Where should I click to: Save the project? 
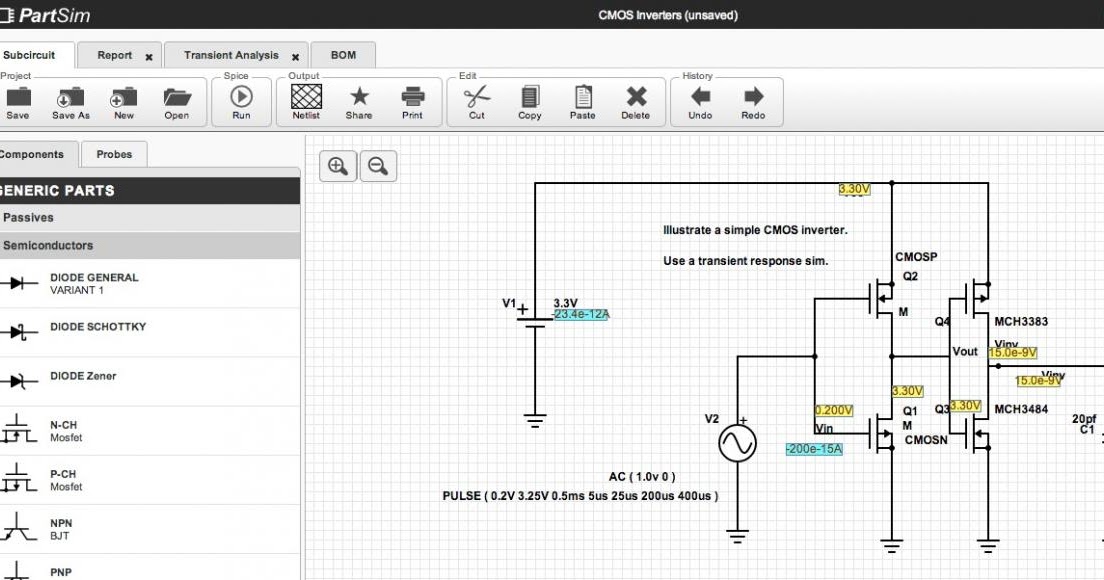click(17, 98)
